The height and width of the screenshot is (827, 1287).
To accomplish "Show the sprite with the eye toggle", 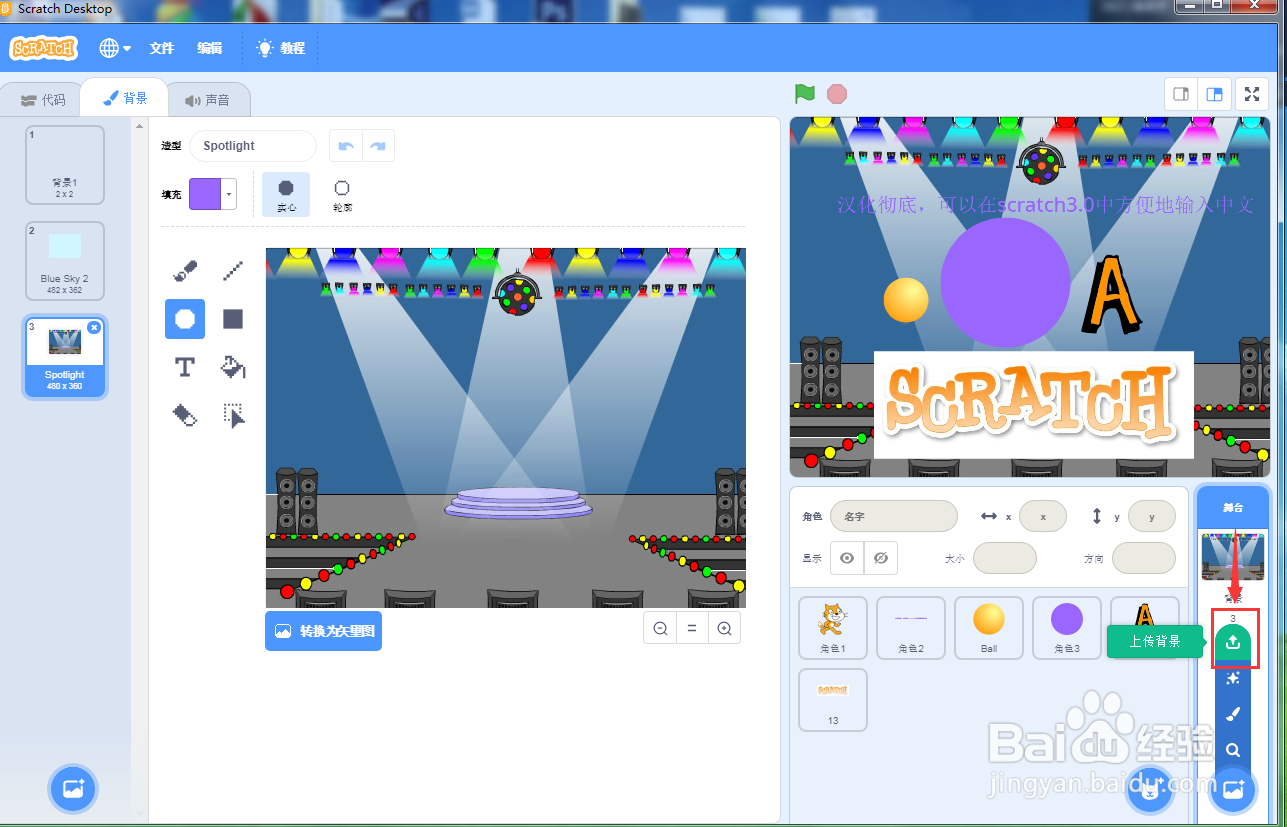I will coord(846,557).
